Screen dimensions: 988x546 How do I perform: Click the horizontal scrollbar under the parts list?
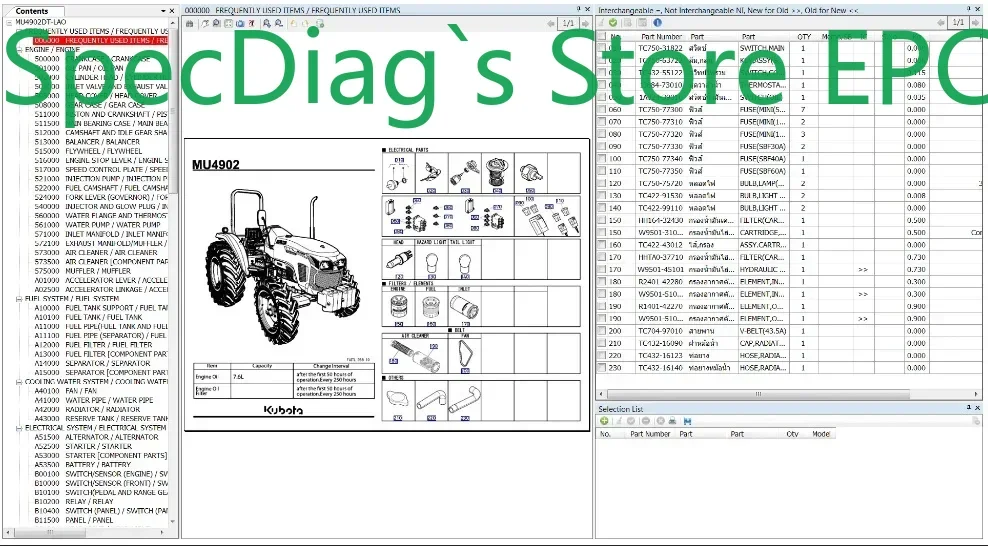click(x=759, y=394)
